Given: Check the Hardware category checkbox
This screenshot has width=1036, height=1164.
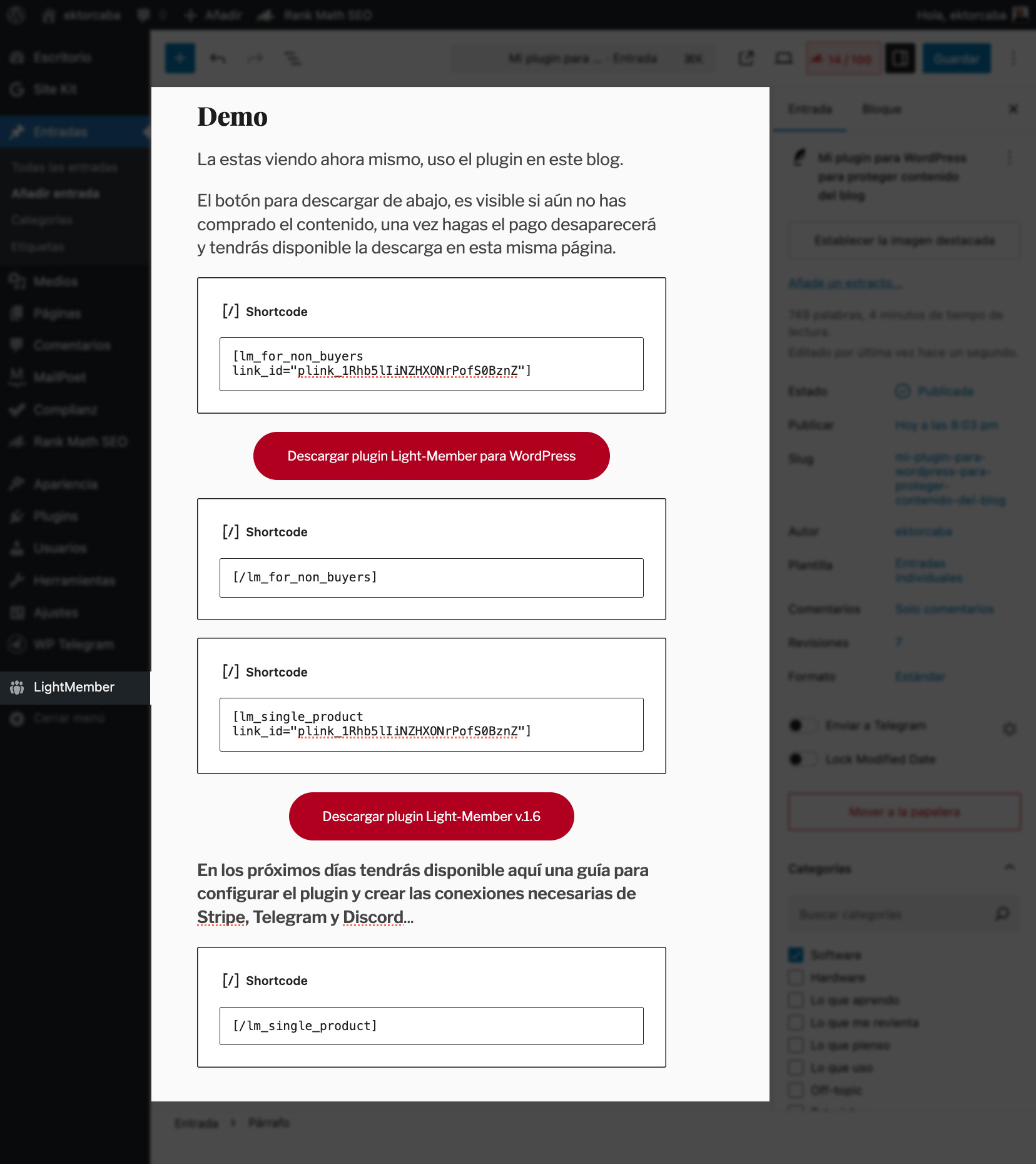Looking at the screenshot, I should [796, 978].
